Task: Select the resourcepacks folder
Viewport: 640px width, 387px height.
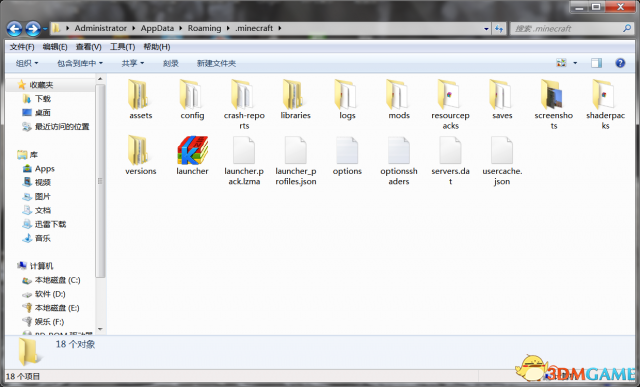Action: point(450,104)
